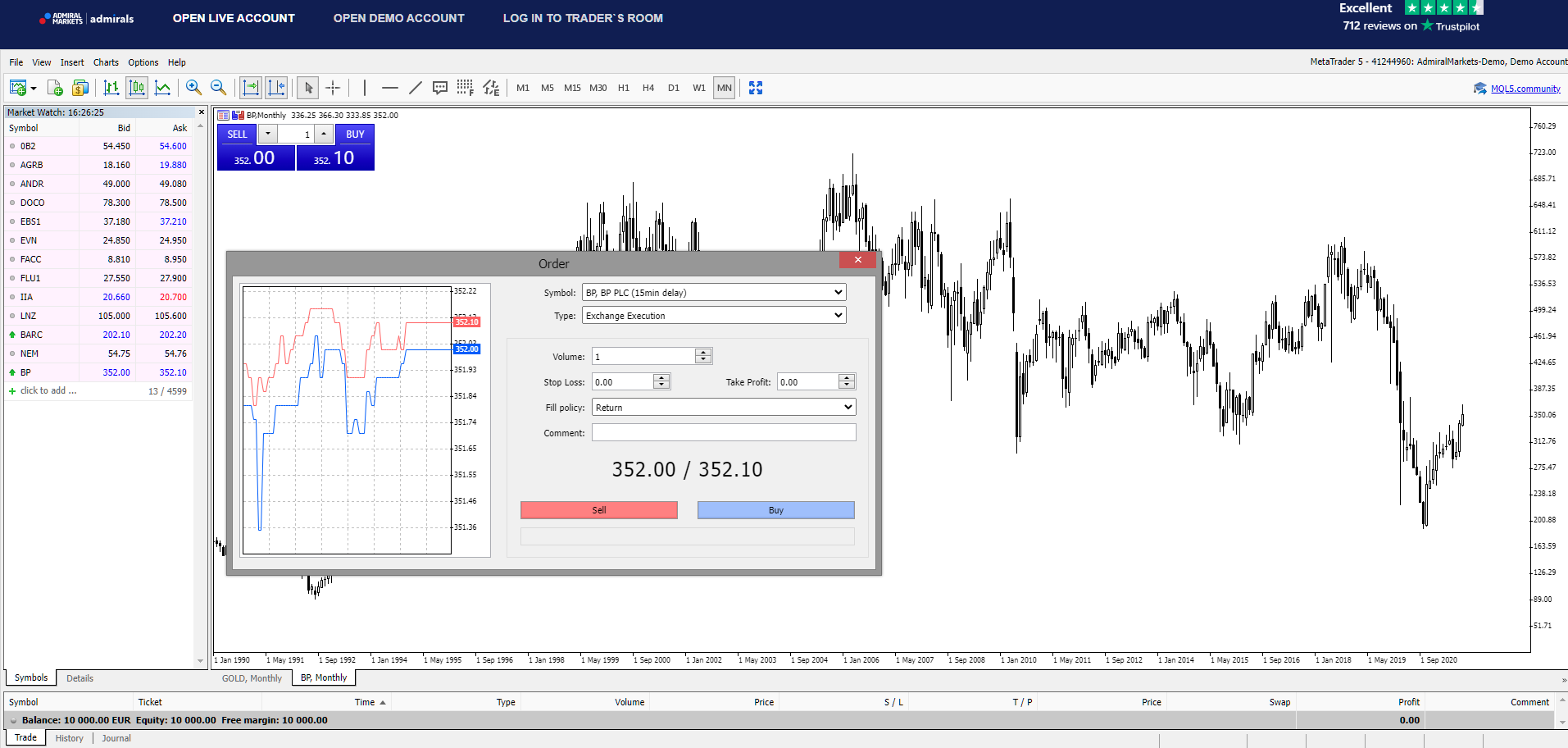Close the Market Watch panel
This screenshot has height=748, width=1568.
(x=202, y=112)
